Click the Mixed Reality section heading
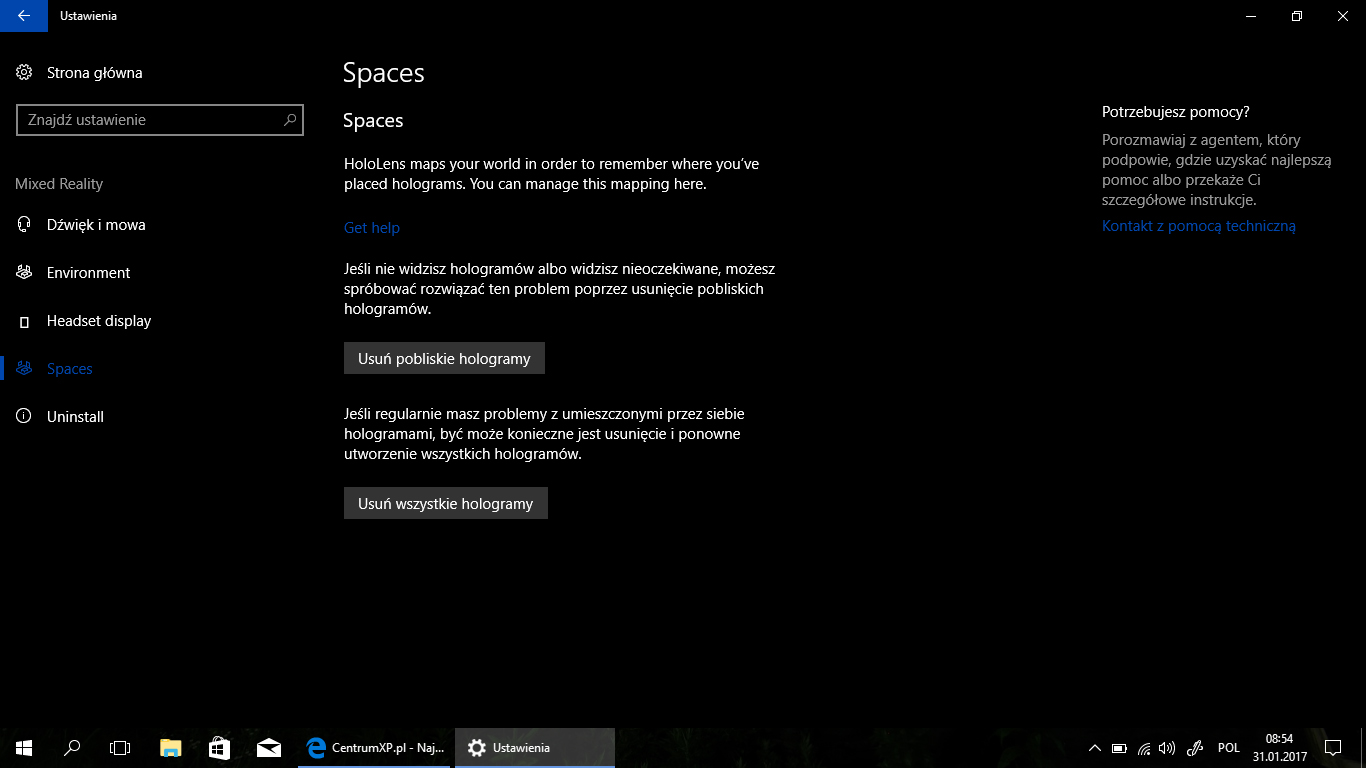Screen dimensions: 1366x768 59,184
